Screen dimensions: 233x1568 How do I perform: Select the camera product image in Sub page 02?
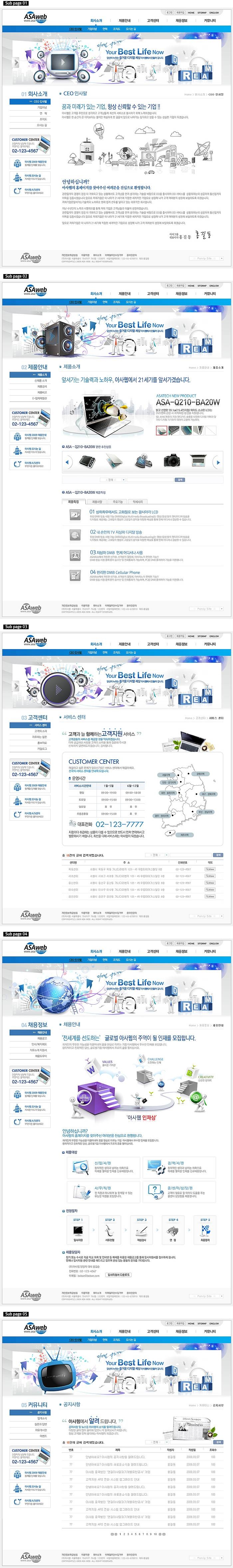[171, 461]
